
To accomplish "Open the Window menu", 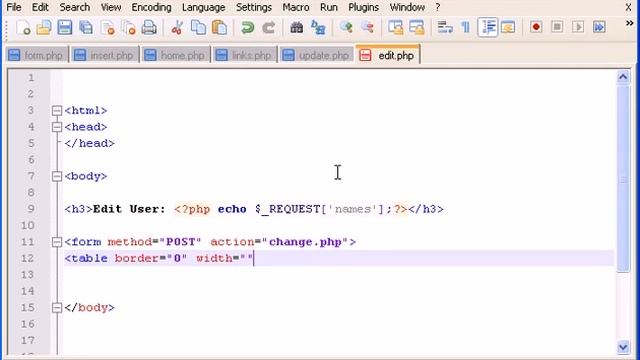I will coord(407,7).
